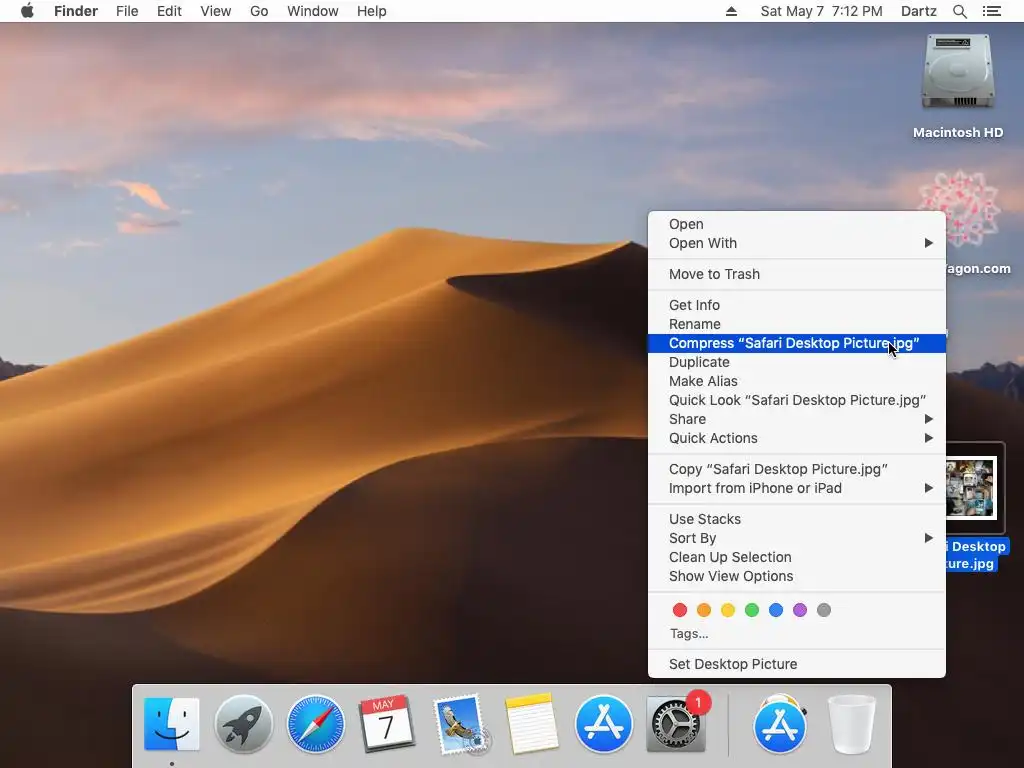Screen dimensions: 1024x768
Task: Apply the blue tag
Action: [776, 610]
